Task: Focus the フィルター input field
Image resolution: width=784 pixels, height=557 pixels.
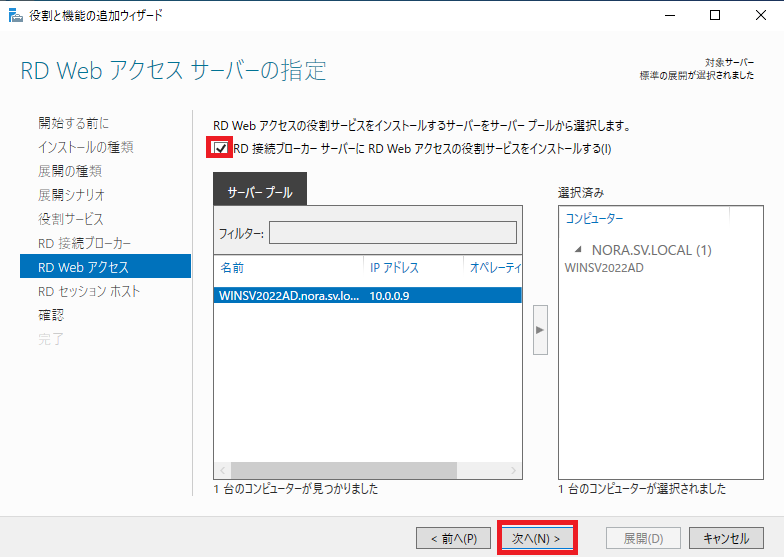Action: [392, 233]
